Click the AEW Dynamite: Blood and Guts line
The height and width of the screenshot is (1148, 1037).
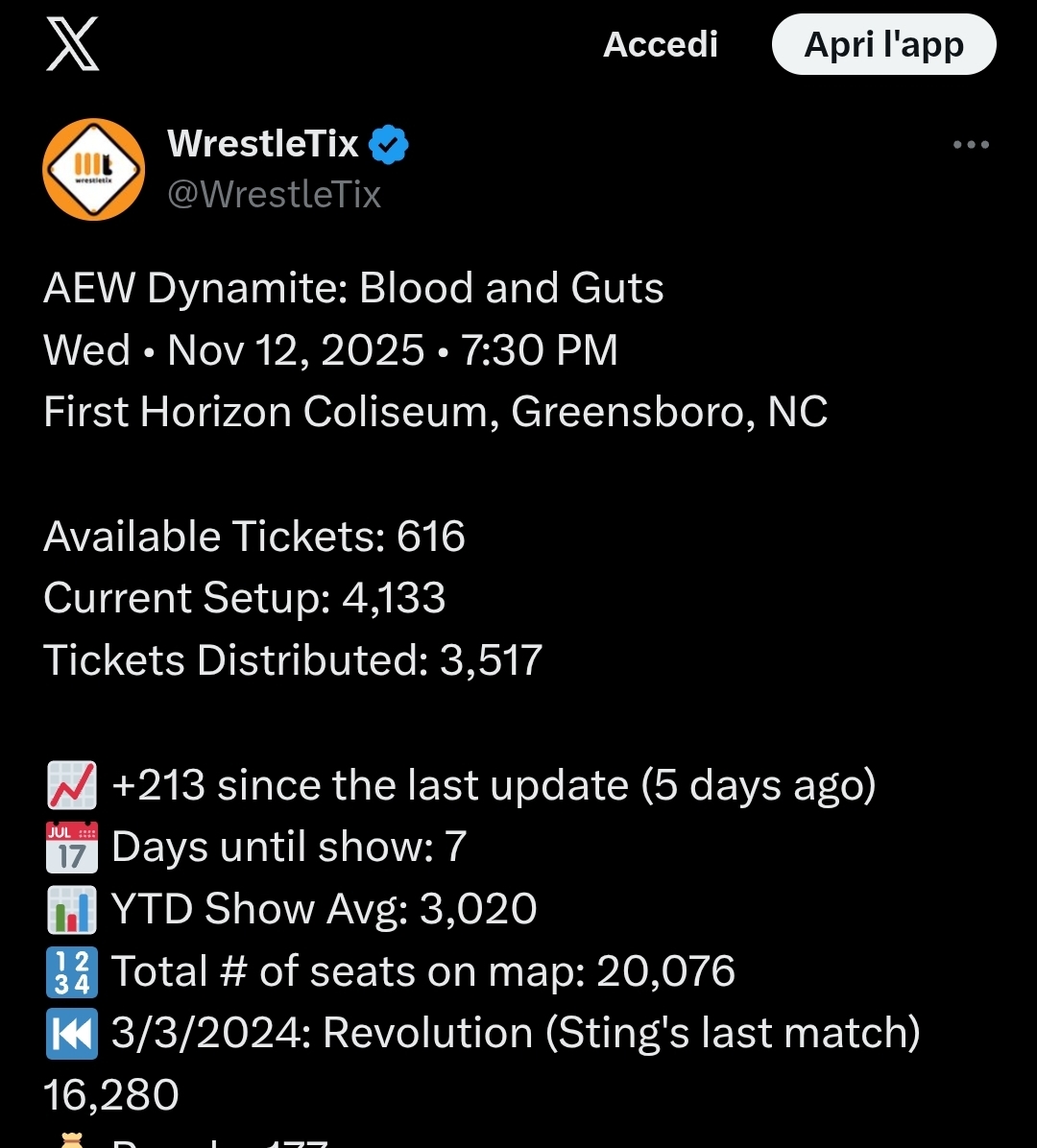tap(353, 288)
